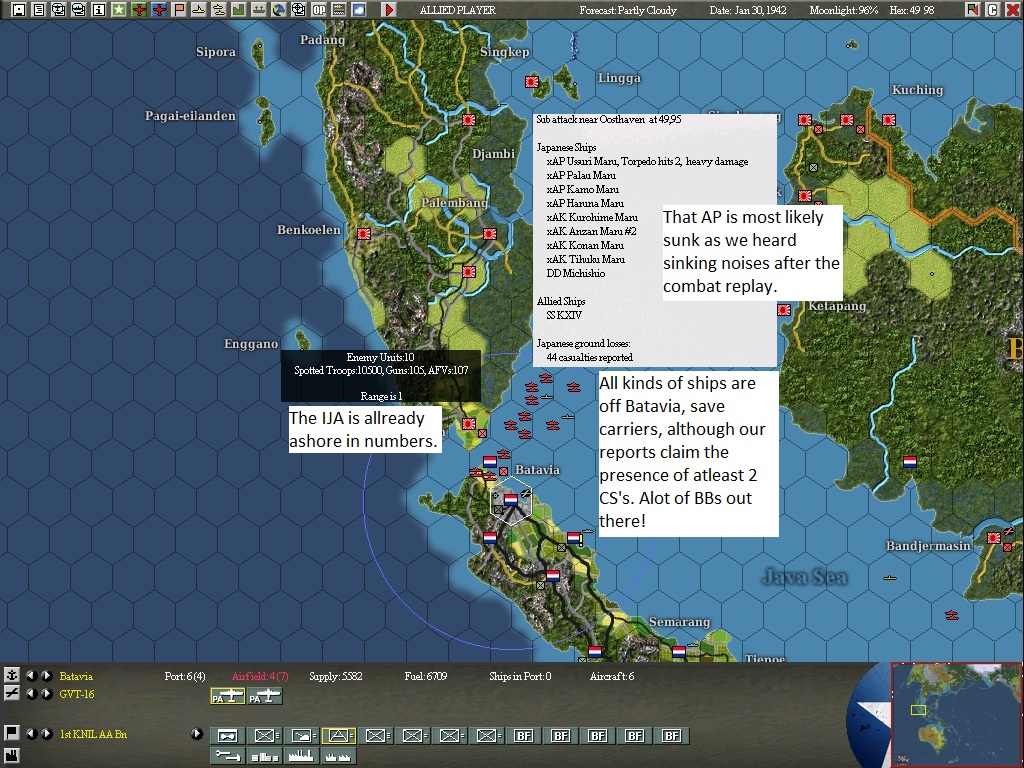Click the GVT-16 air group name
The height and width of the screenshot is (768, 1024).
pyautogui.click(x=76, y=694)
